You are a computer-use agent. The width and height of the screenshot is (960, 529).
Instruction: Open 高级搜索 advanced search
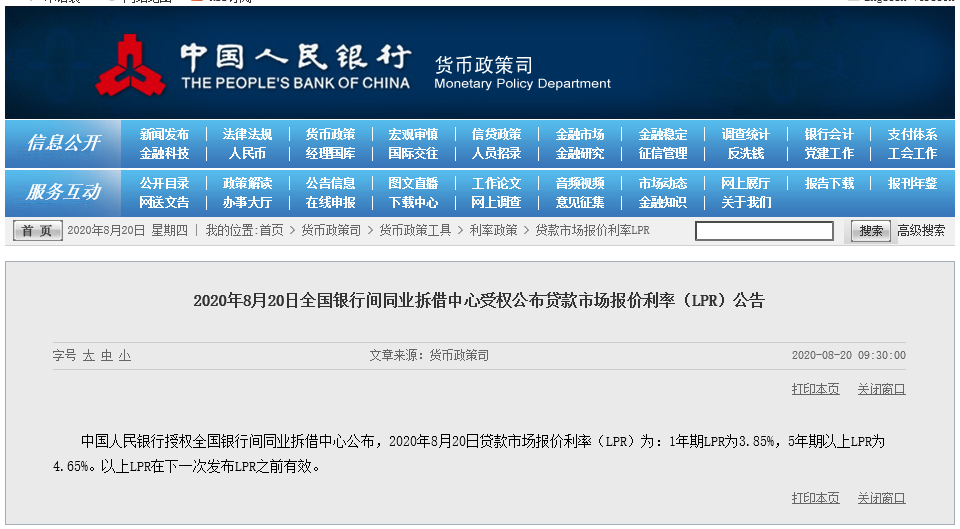pos(921,231)
